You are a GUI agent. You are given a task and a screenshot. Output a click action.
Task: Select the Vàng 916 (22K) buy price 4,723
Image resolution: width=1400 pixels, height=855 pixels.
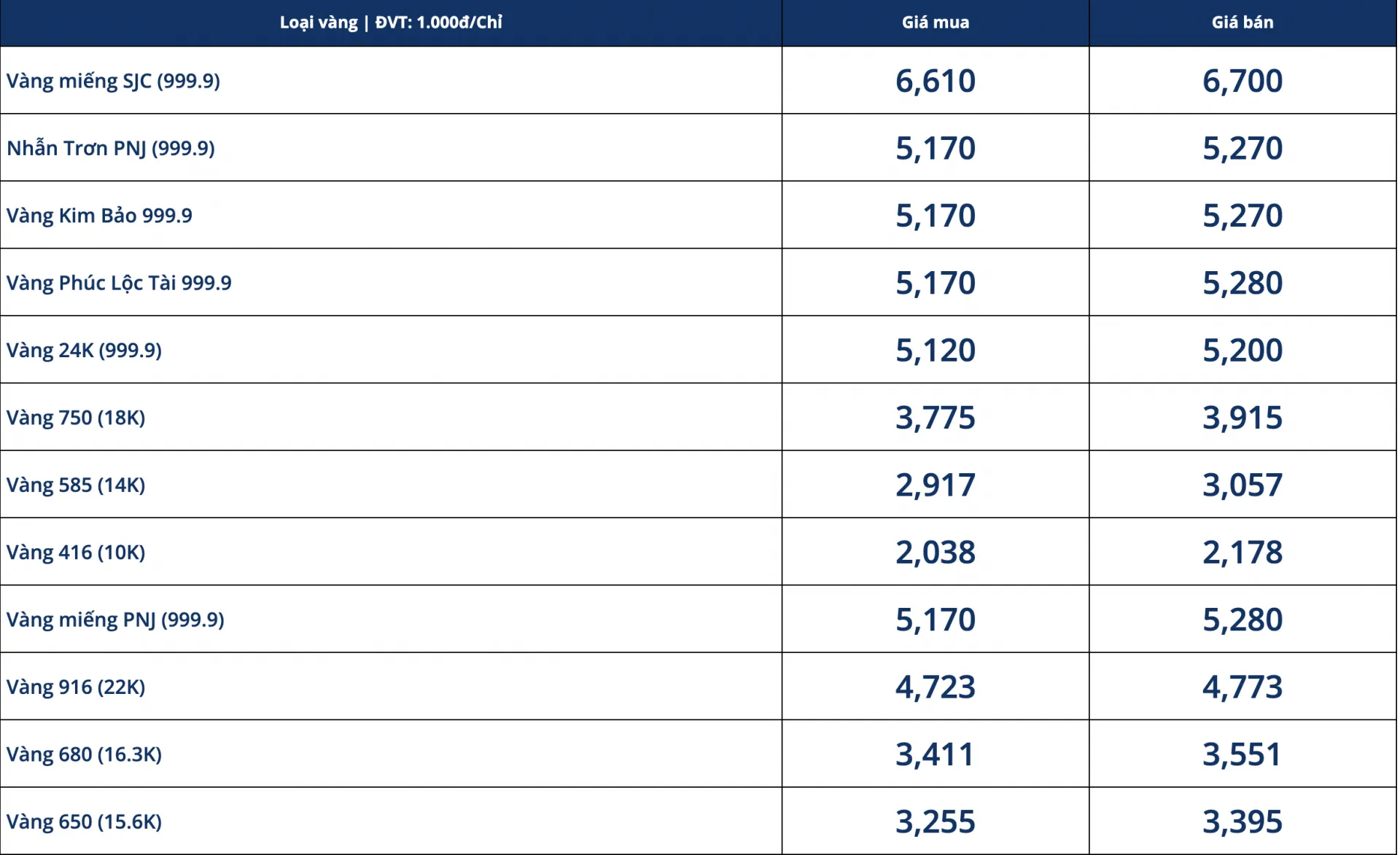[936, 687]
